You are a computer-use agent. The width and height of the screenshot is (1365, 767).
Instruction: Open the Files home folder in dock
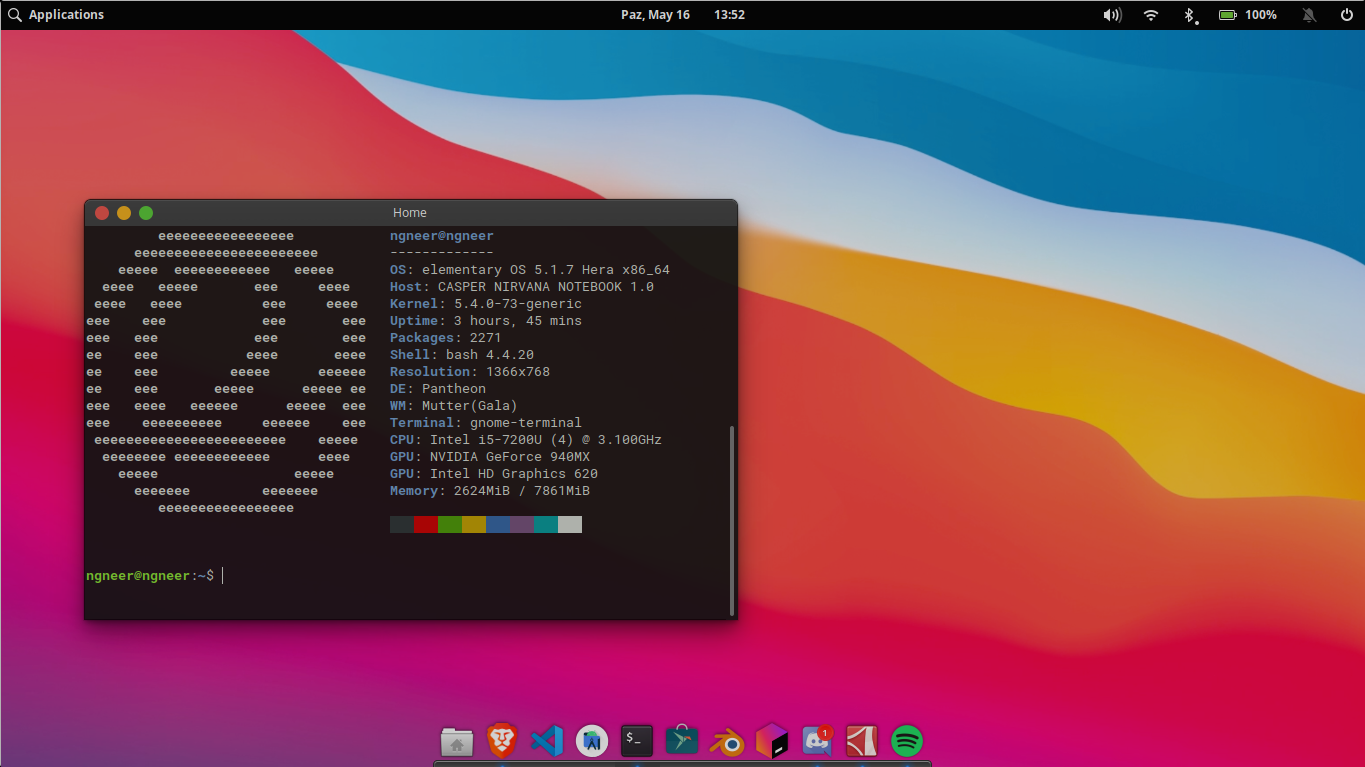point(457,741)
